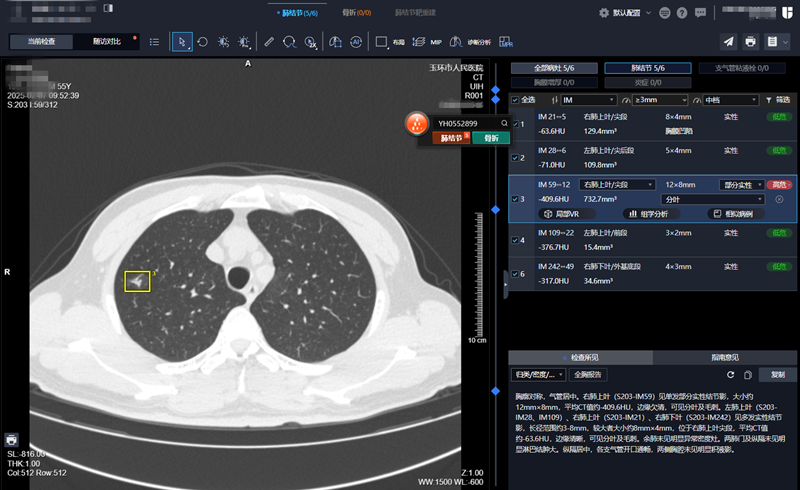This screenshot has height=490, width=800.
Task: Click the 复制 copy button
Action: [x=778, y=375]
